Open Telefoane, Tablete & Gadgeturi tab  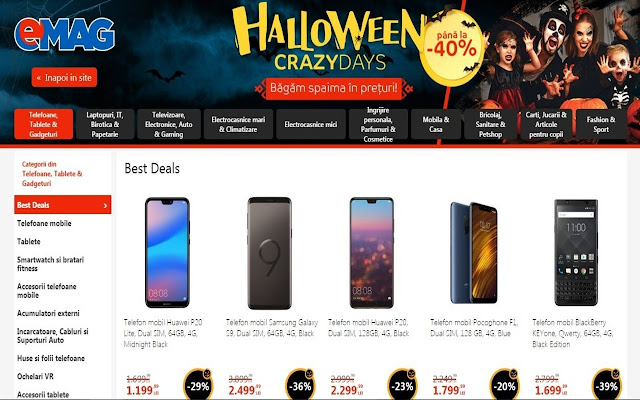(x=43, y=124)
